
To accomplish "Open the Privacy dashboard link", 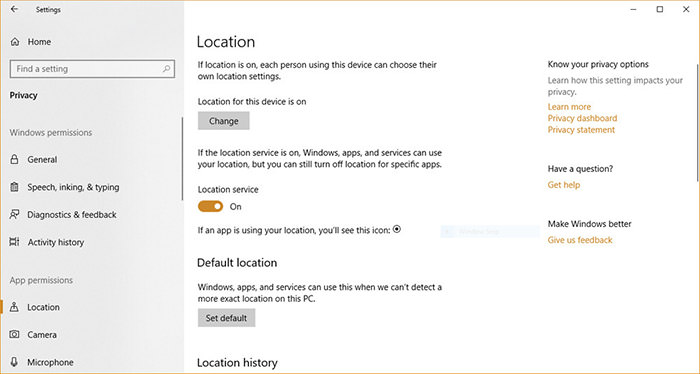I will [x=582, y=118].
